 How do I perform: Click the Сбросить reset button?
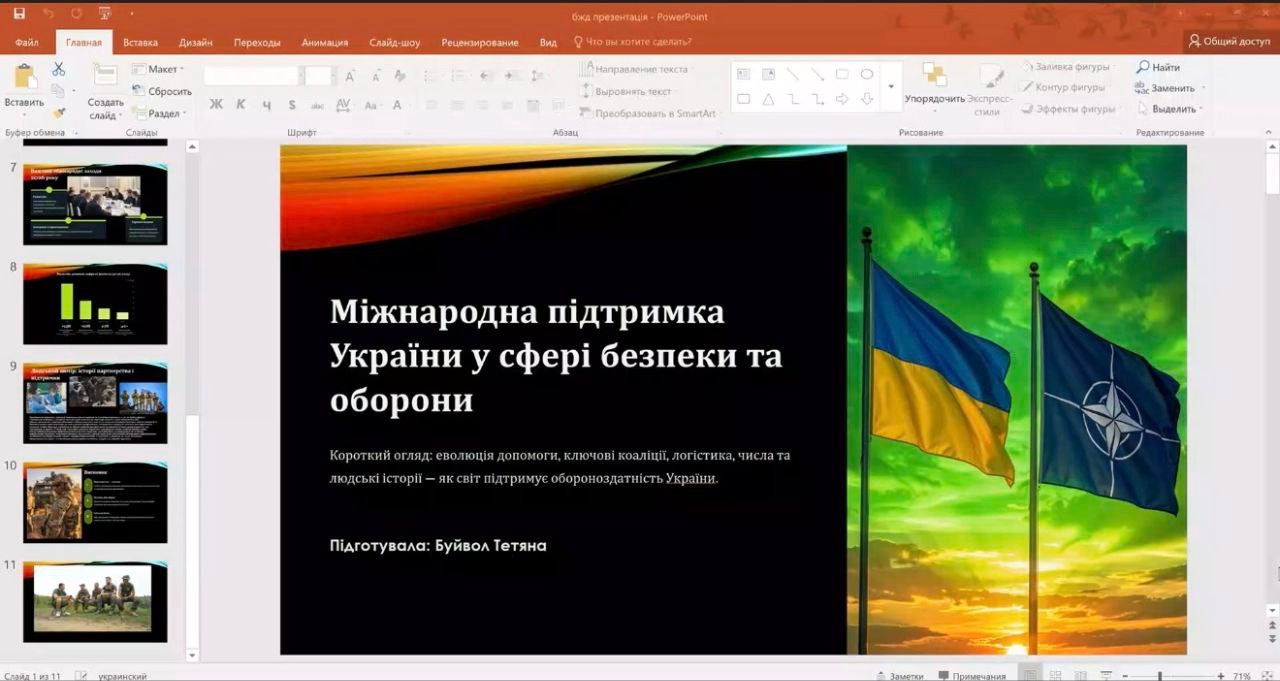[x=161, y=91]
